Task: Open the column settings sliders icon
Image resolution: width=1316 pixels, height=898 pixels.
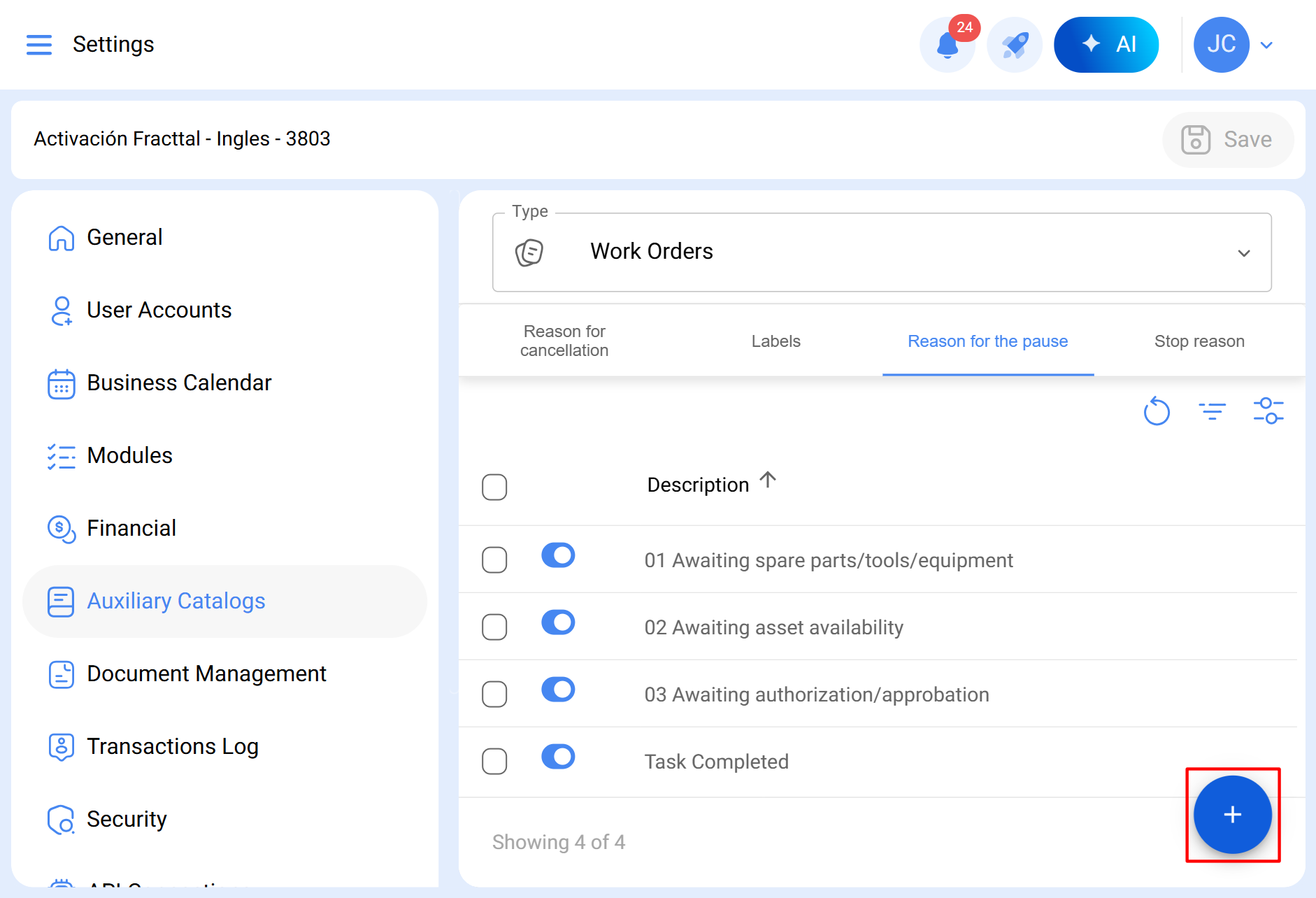Action: pos(1268,411)
